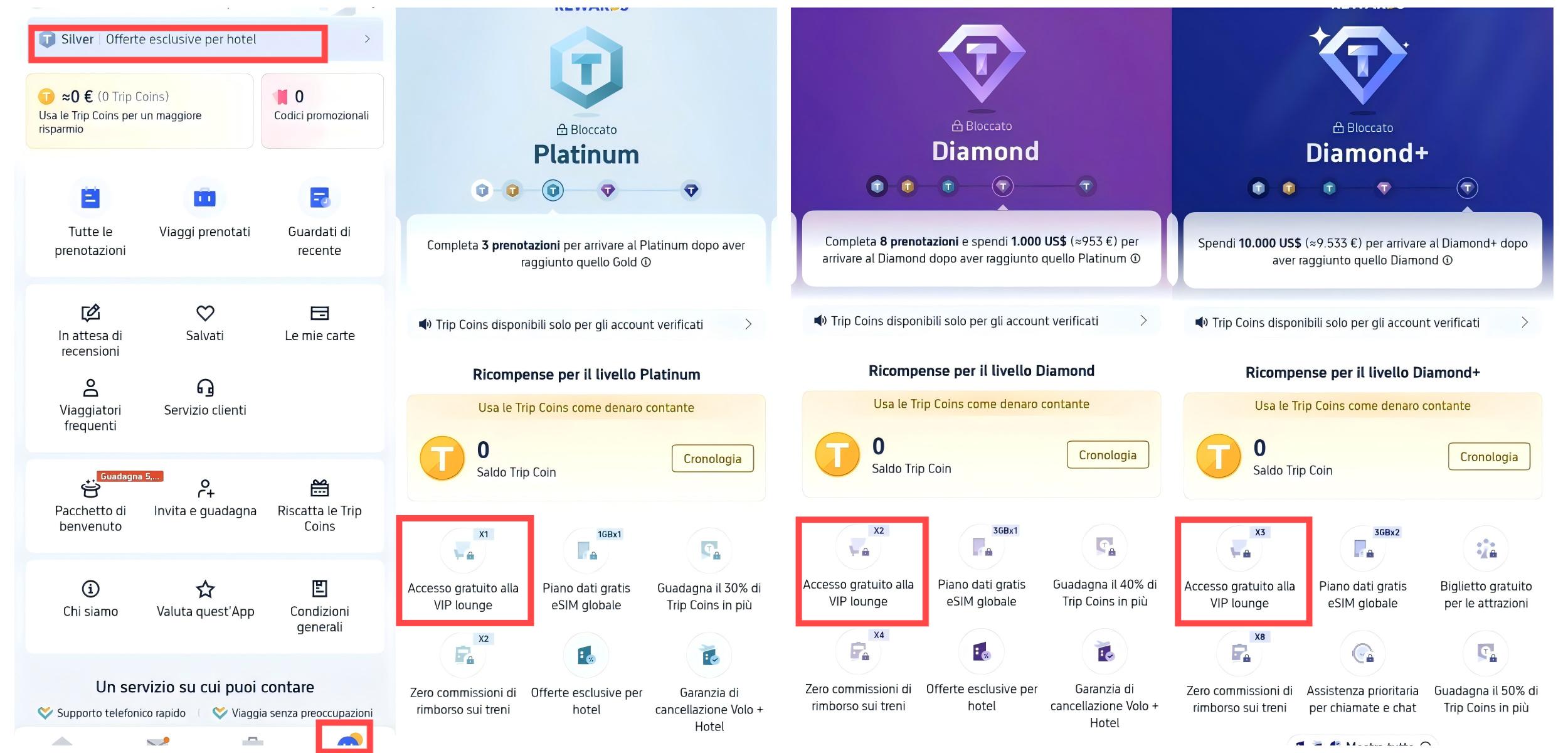The height and width of the screenshot is (753, 1568).
Task: Select Diamond+ level marker on progress track
Action: coord(1466,188)
